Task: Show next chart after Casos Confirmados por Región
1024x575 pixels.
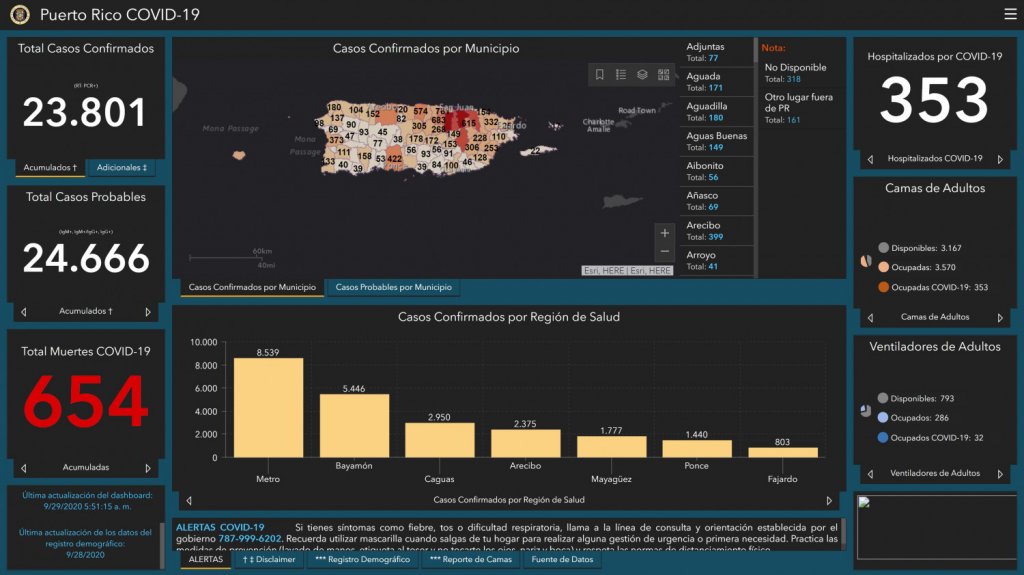Action: click(x=828, y=500)
